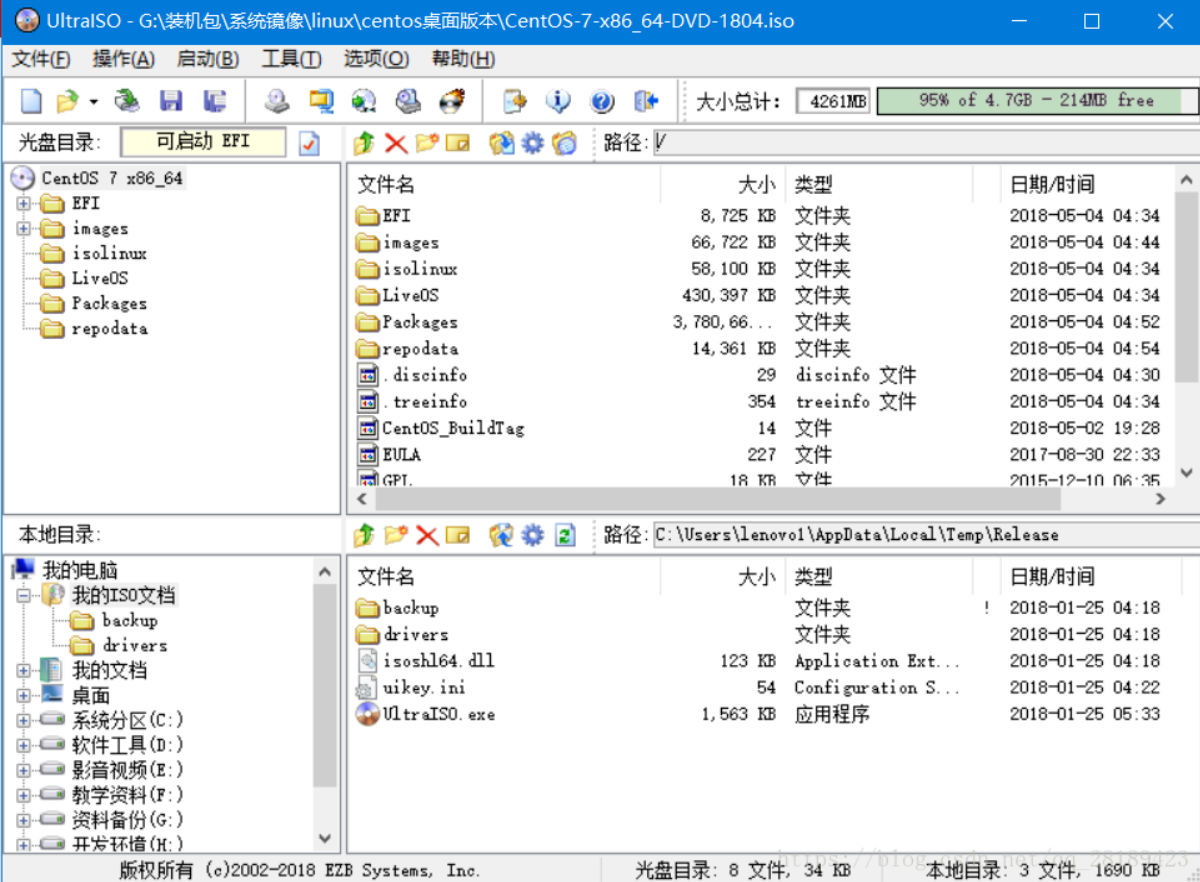Expand the 系统分区(C:) drive node
The image size is (1200, 882).
24,720
